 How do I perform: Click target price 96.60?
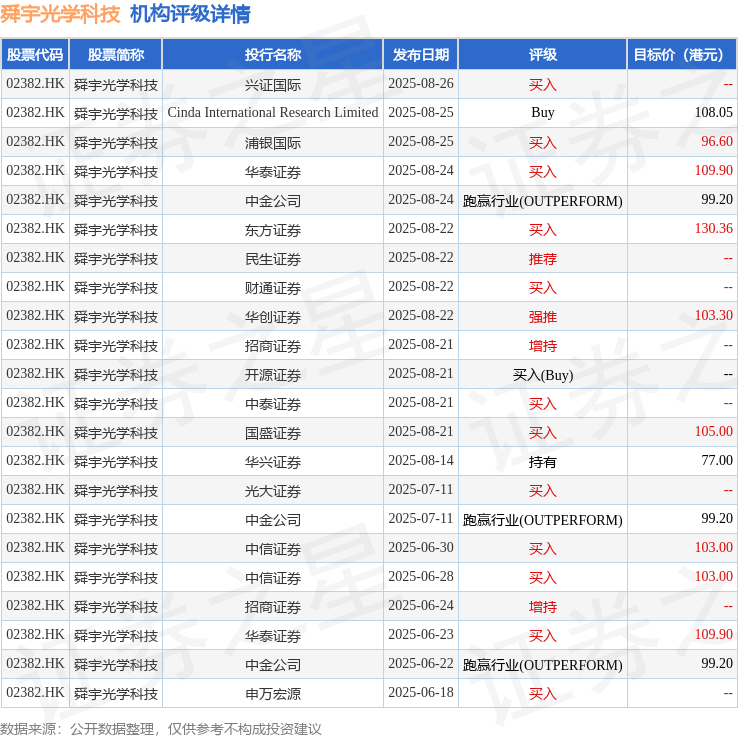717,141
